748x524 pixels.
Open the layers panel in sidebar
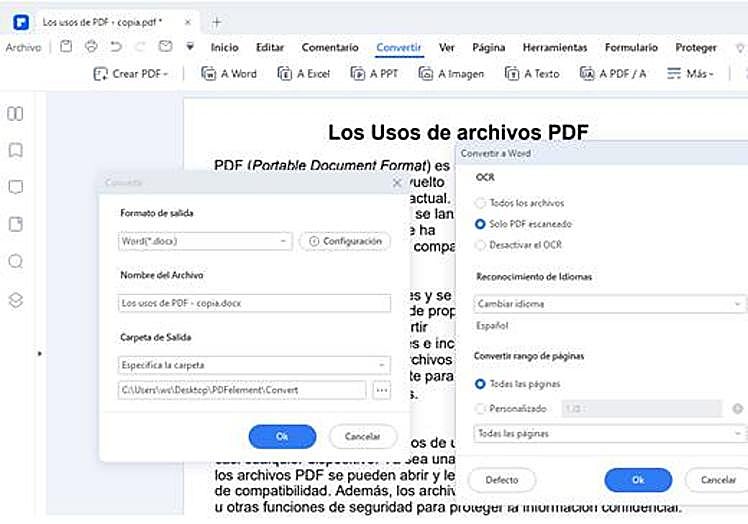tap(15, 300)
